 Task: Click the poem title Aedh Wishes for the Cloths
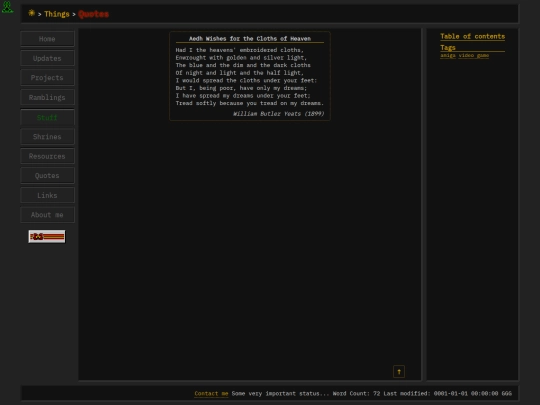click(250, 39)
